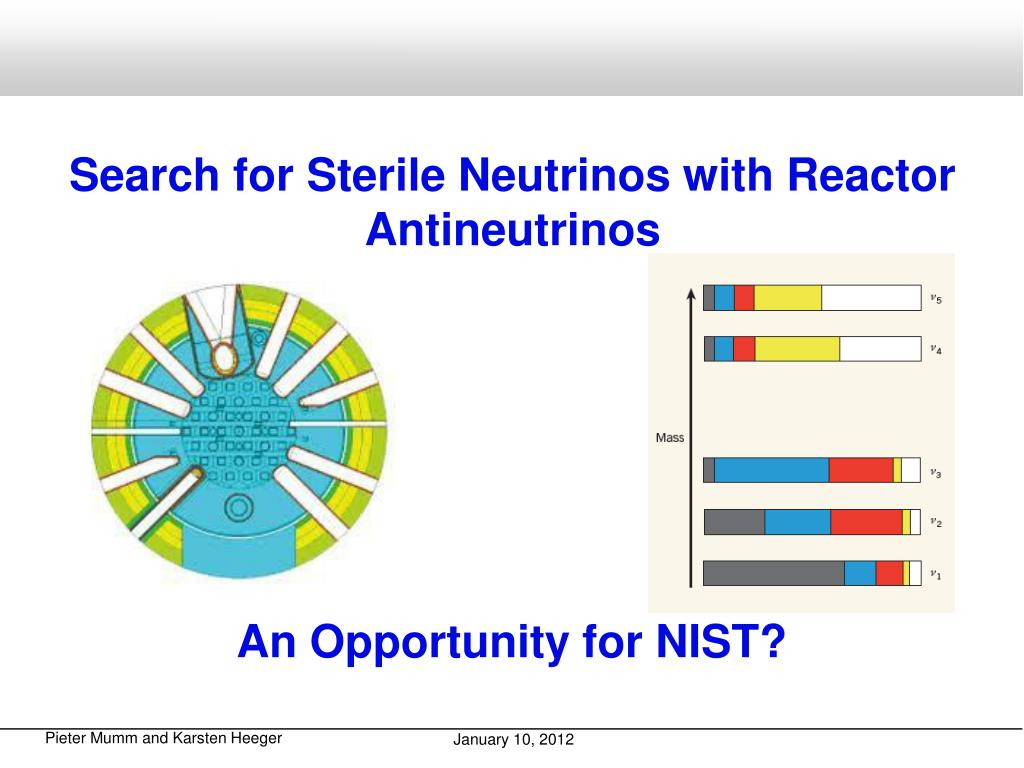This screenshot has height=768, width=1024.
Task: Click the ν2 mass-state bar
Action: (810, 521)
